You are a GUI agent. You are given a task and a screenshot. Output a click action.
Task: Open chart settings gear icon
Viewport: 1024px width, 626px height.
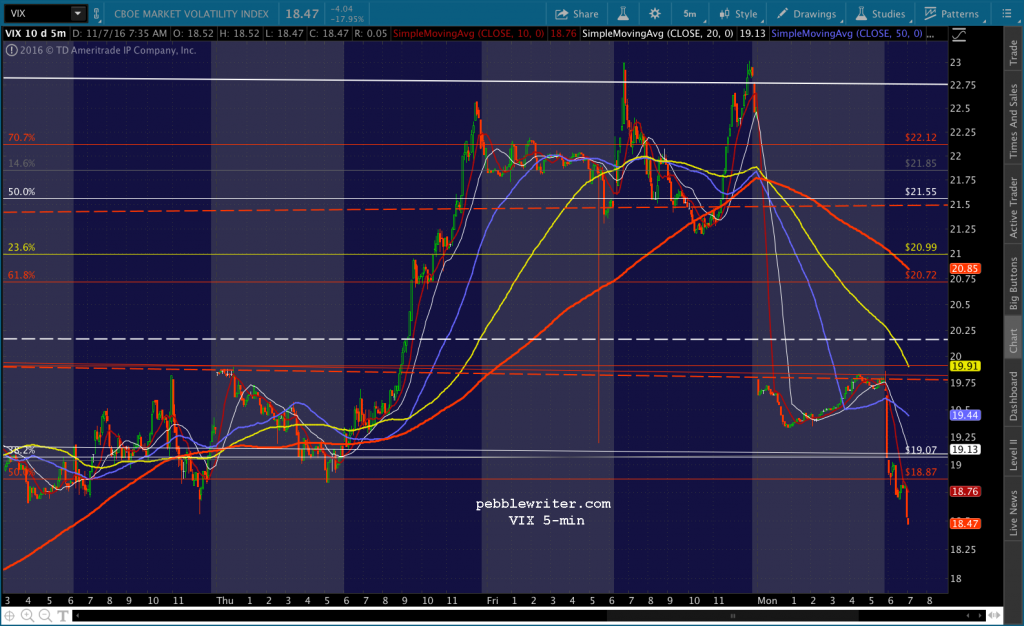coord(654,14)
